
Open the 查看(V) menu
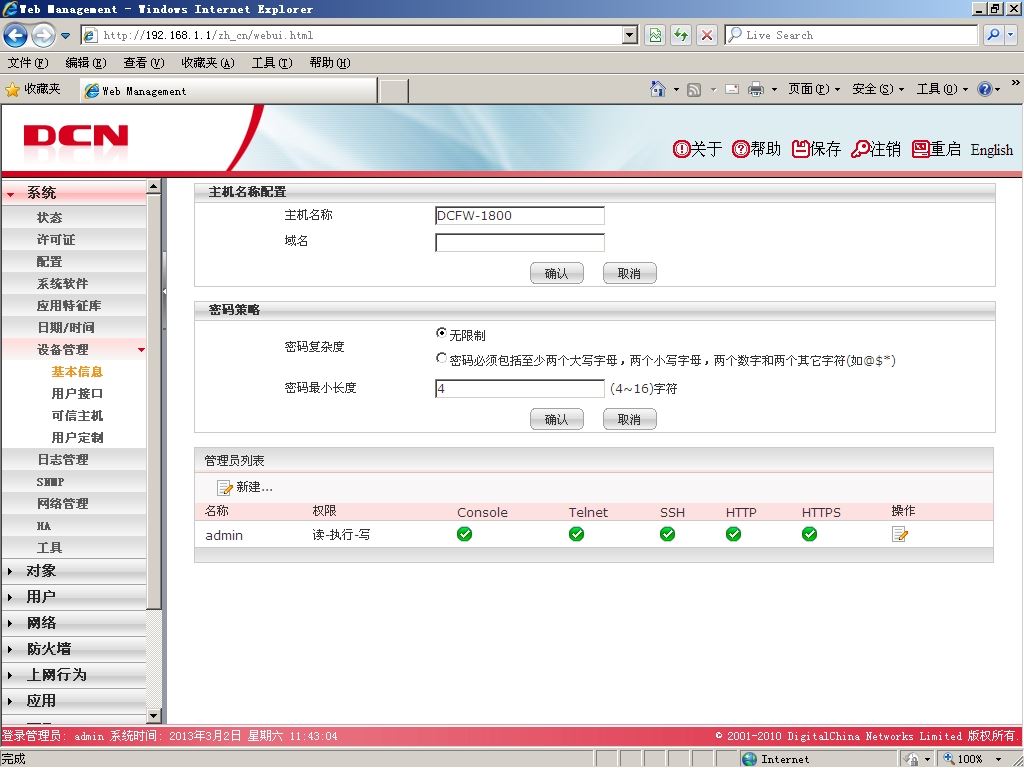[144, 63]
